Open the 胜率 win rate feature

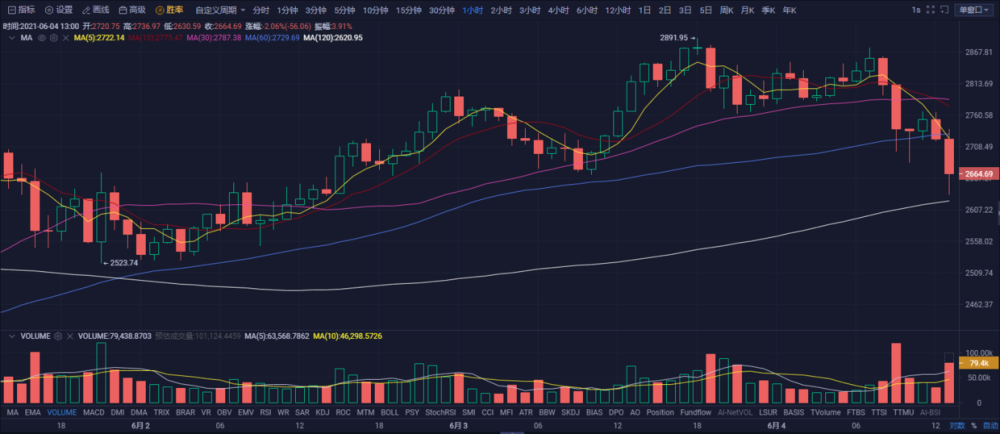coord(169,10)
